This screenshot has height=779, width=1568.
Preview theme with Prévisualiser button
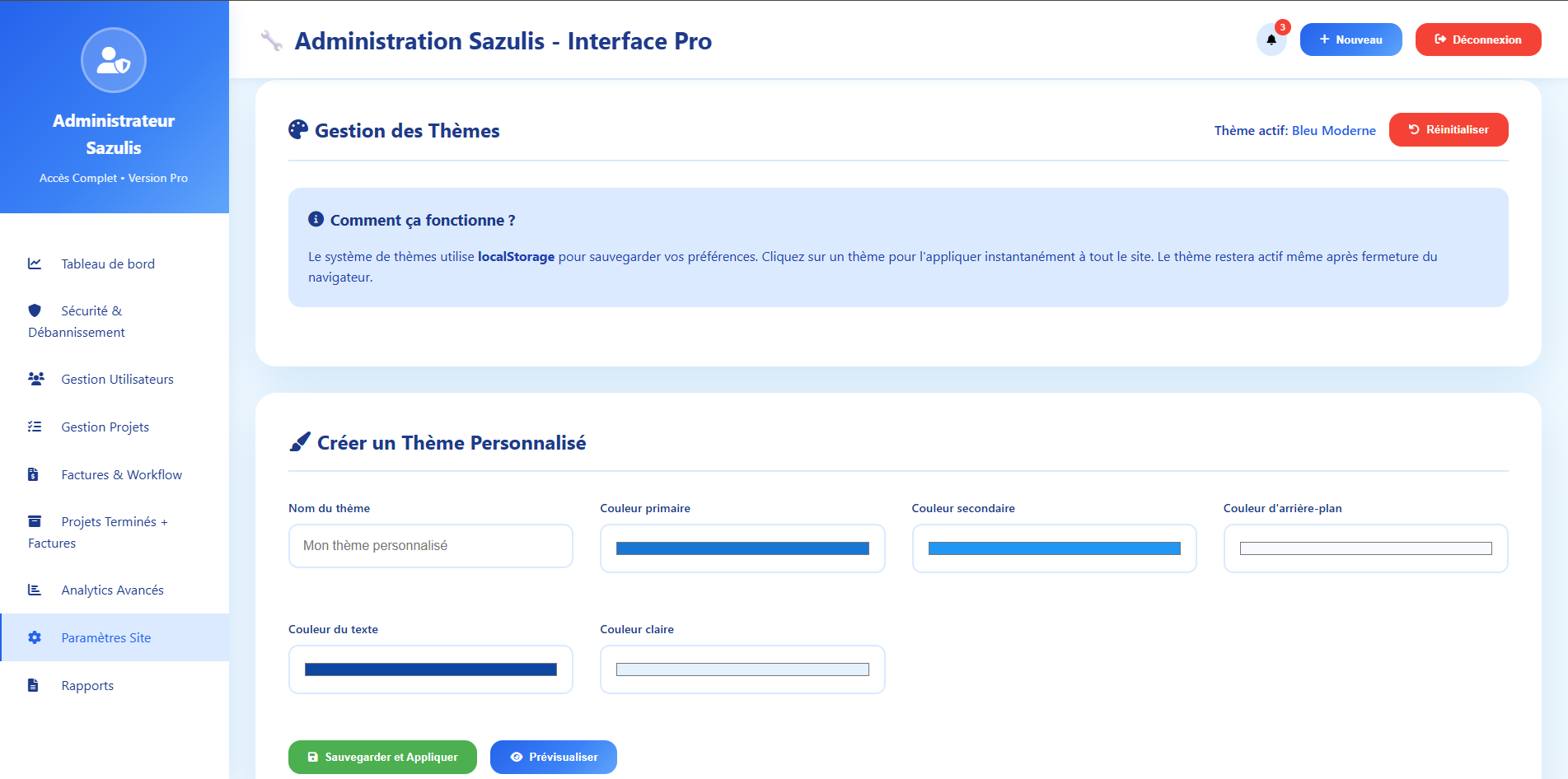pyautogui.click(x=553, y=757)
